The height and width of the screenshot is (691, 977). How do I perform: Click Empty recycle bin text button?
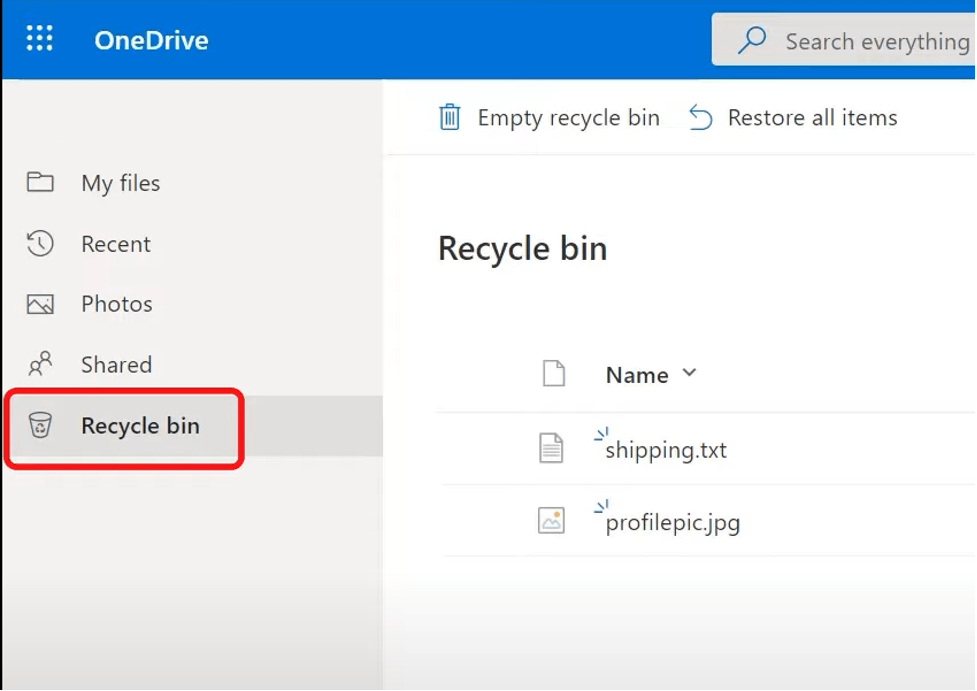pos(568,118)
